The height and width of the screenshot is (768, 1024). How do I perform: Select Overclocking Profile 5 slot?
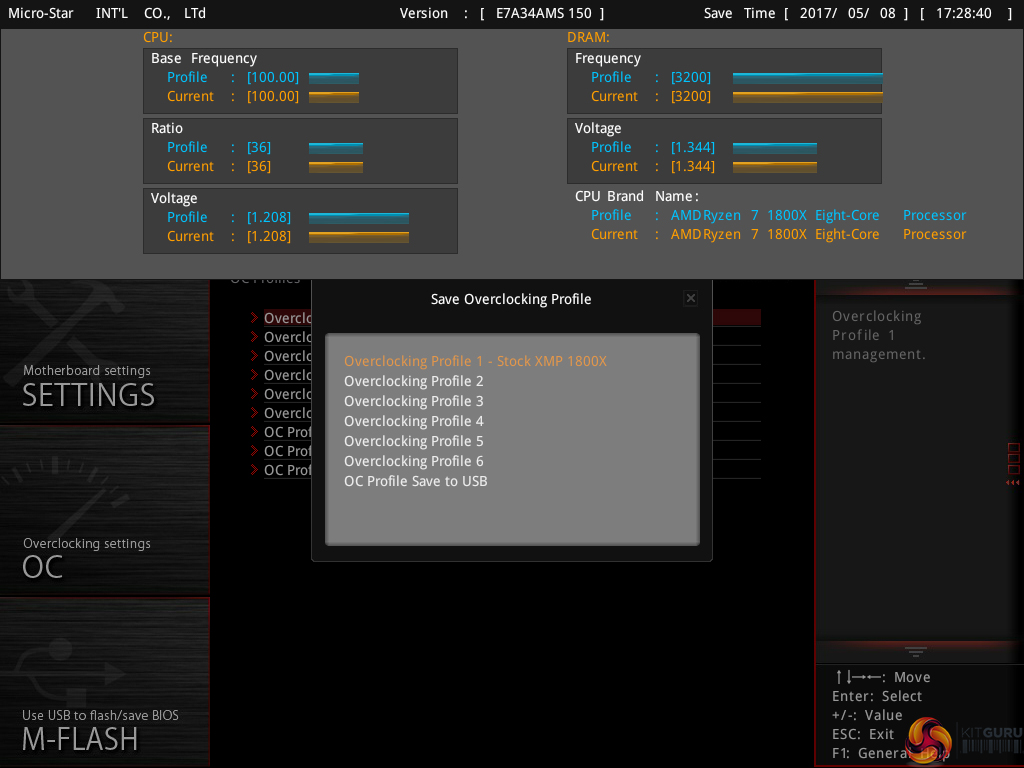(x=413, y=441)
